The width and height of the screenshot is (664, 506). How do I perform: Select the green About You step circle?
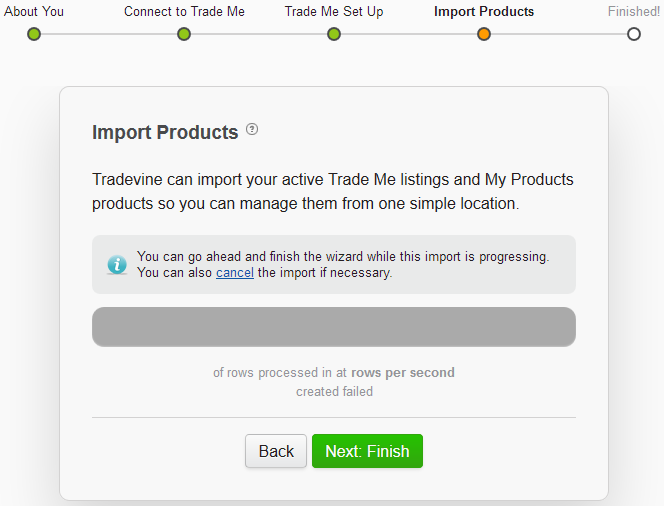[34, 34]
